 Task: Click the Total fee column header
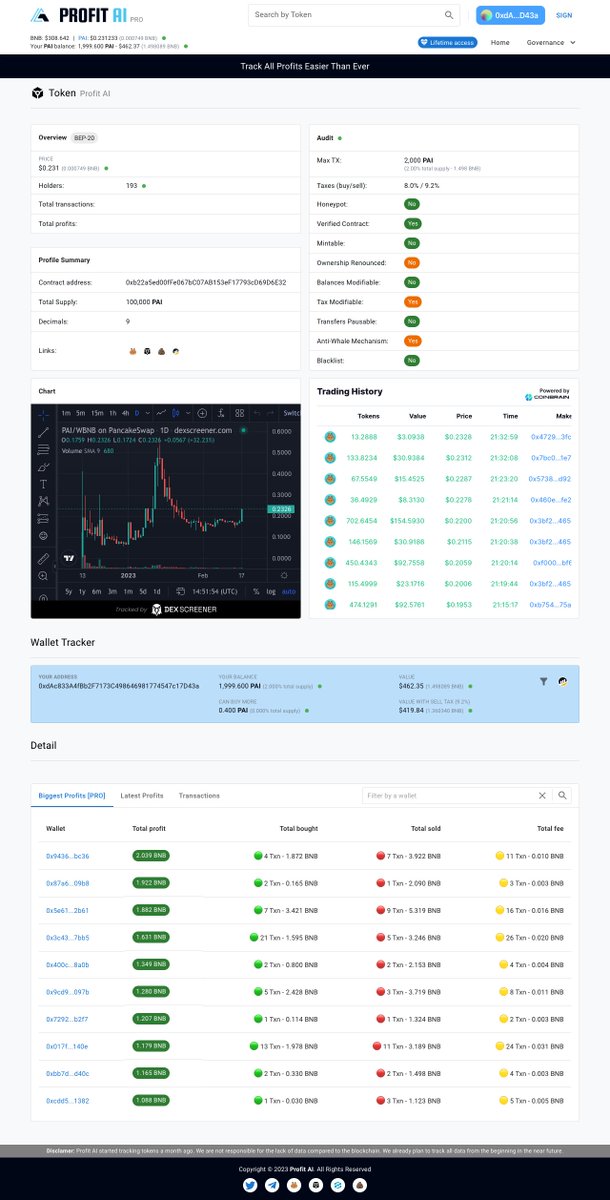(x=550, y=829)
